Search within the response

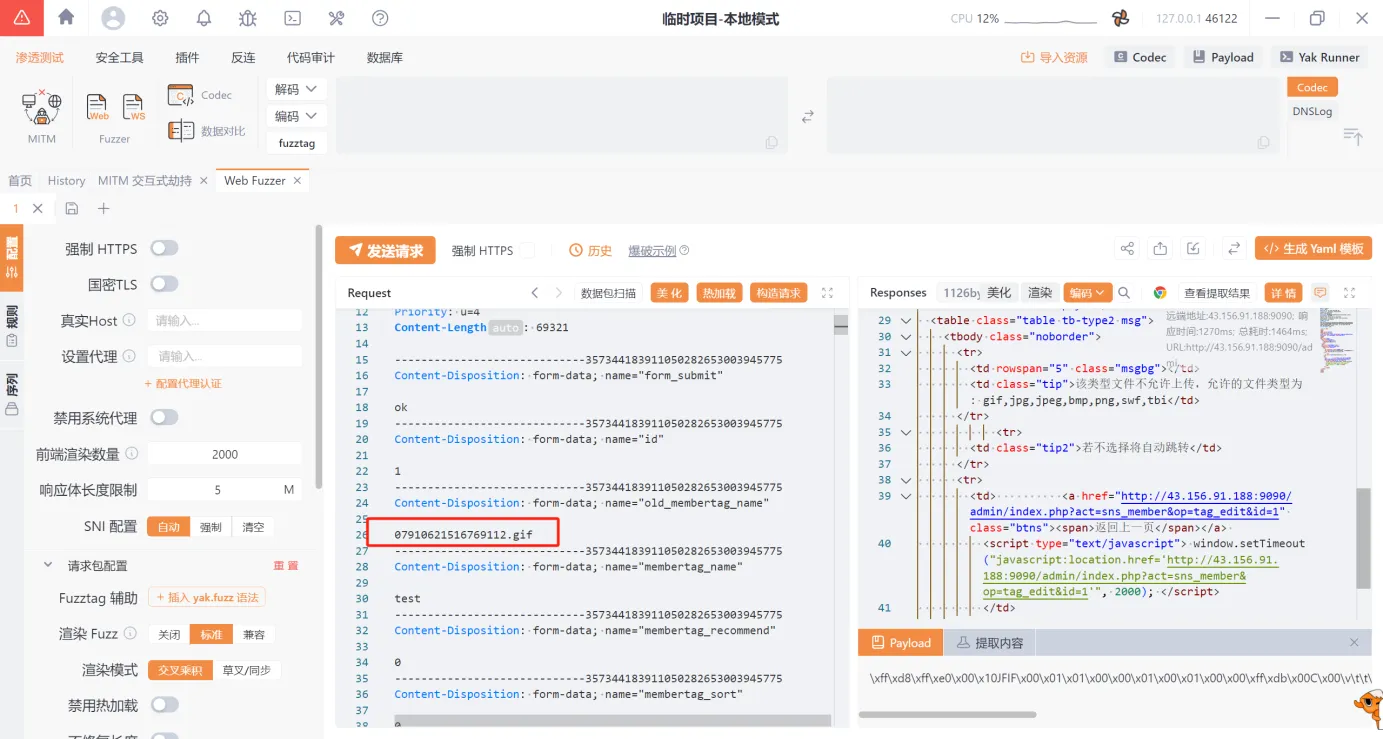(x=1124, y=293)
